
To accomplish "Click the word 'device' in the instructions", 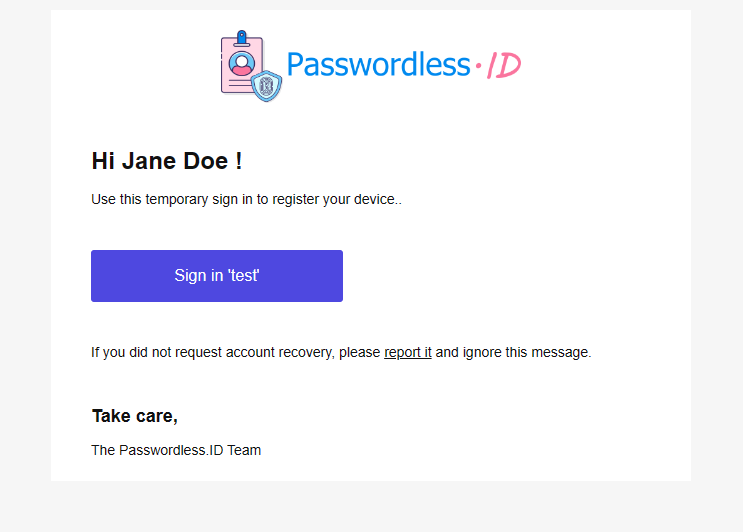I will [374, 199].
